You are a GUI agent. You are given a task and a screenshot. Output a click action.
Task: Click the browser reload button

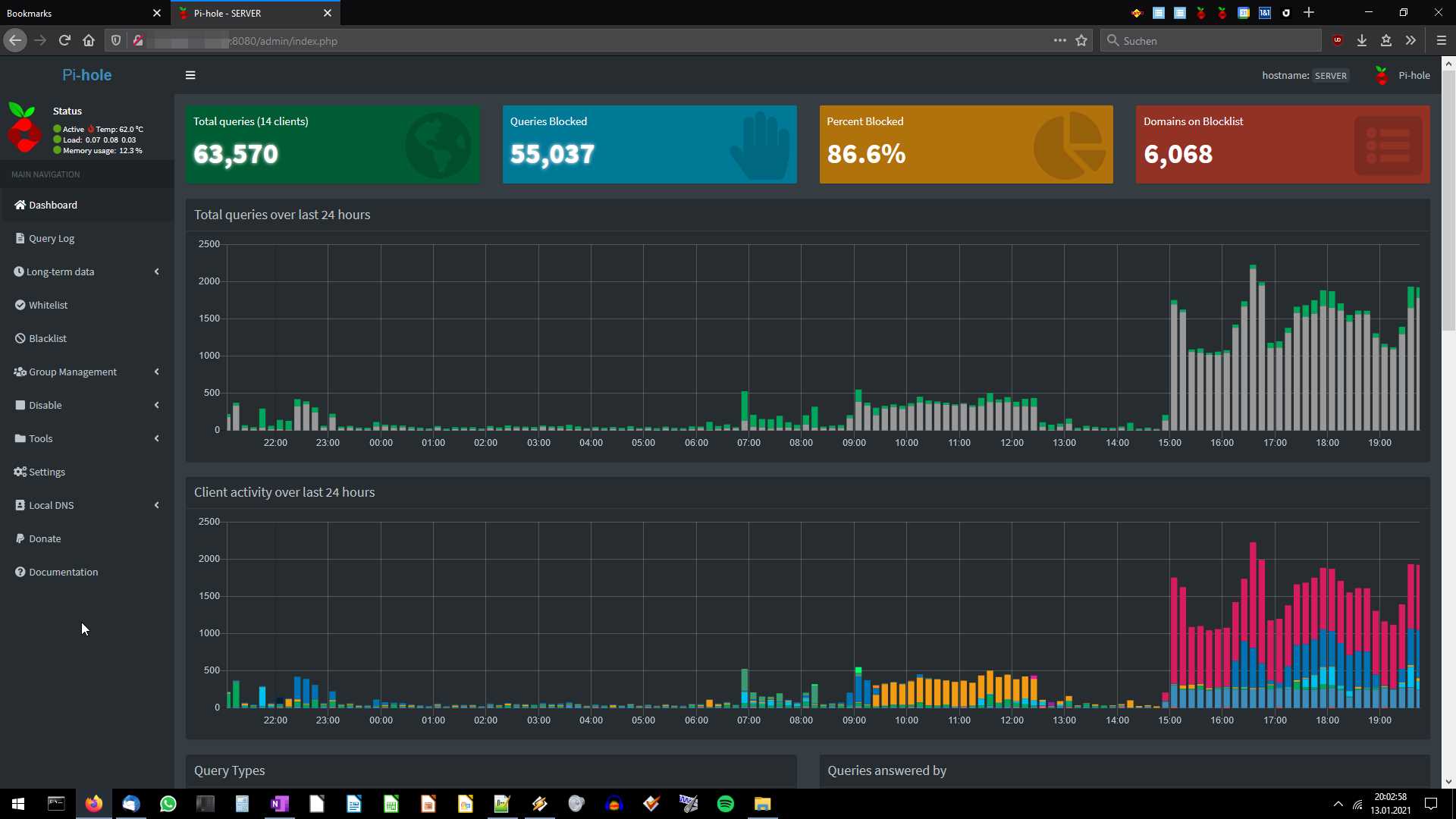64,40
